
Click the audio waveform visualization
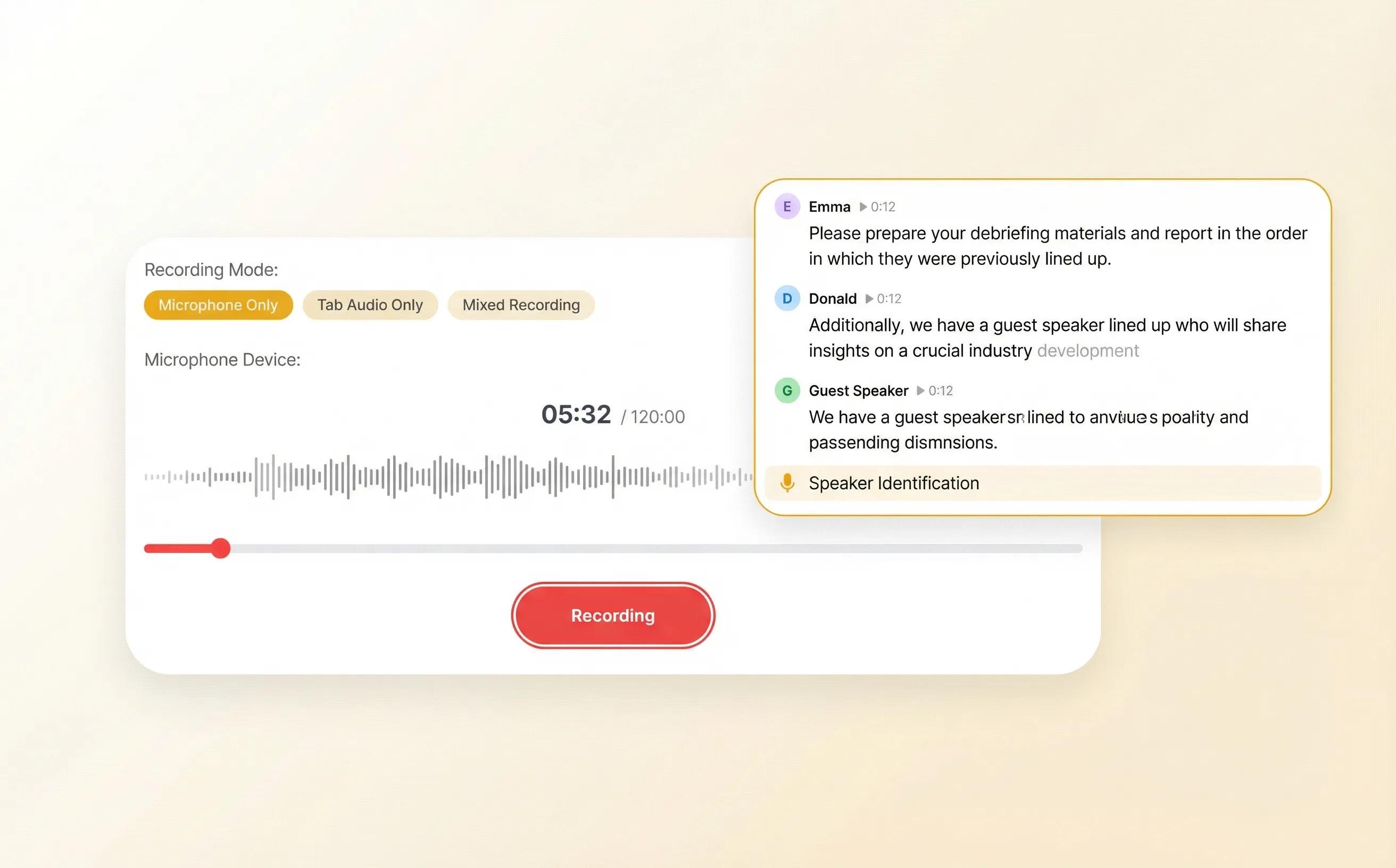(x=448, y=475)
